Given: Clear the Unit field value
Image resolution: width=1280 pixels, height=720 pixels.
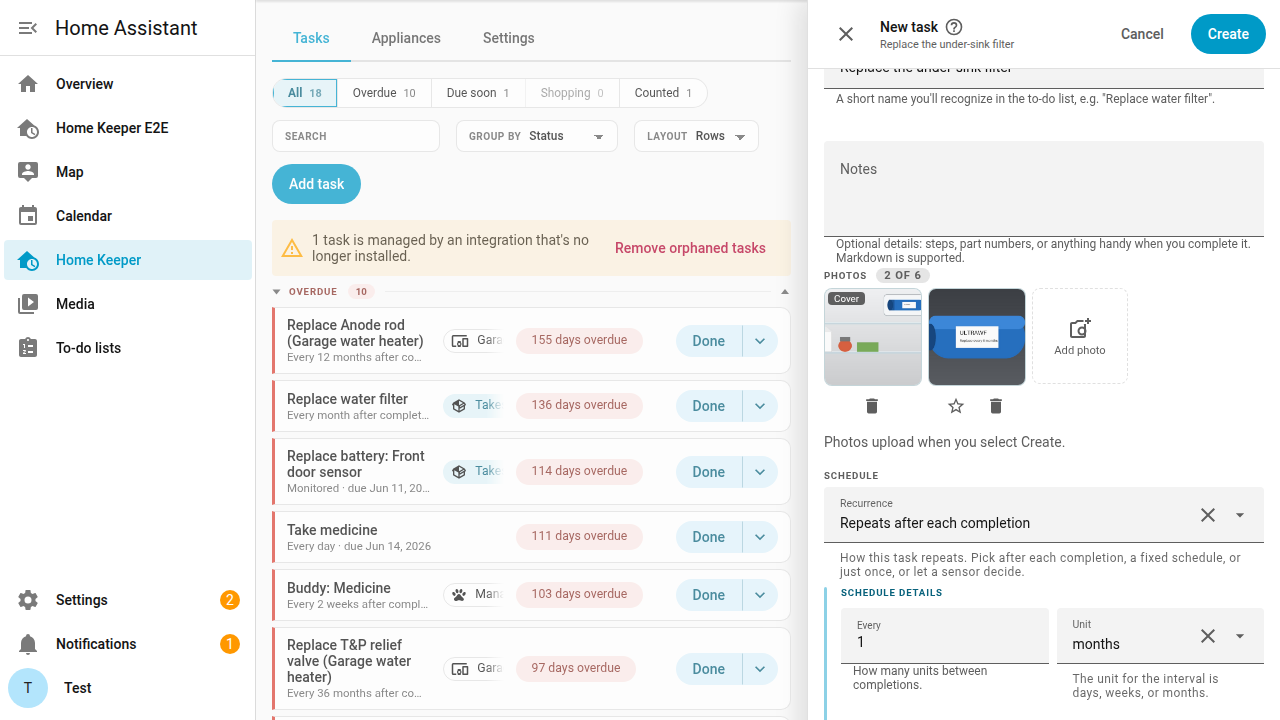Looking at the screenshot, I should 1208,636.
